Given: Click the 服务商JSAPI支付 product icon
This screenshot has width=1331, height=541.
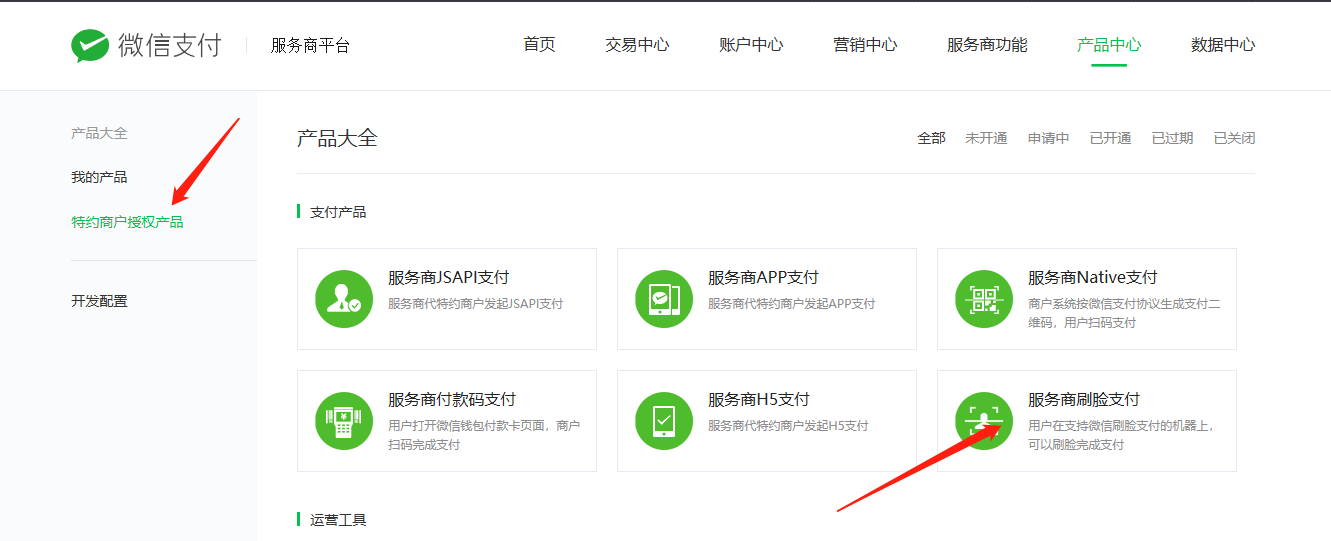Looking at the screenshot, I should (x=344, y=299).
